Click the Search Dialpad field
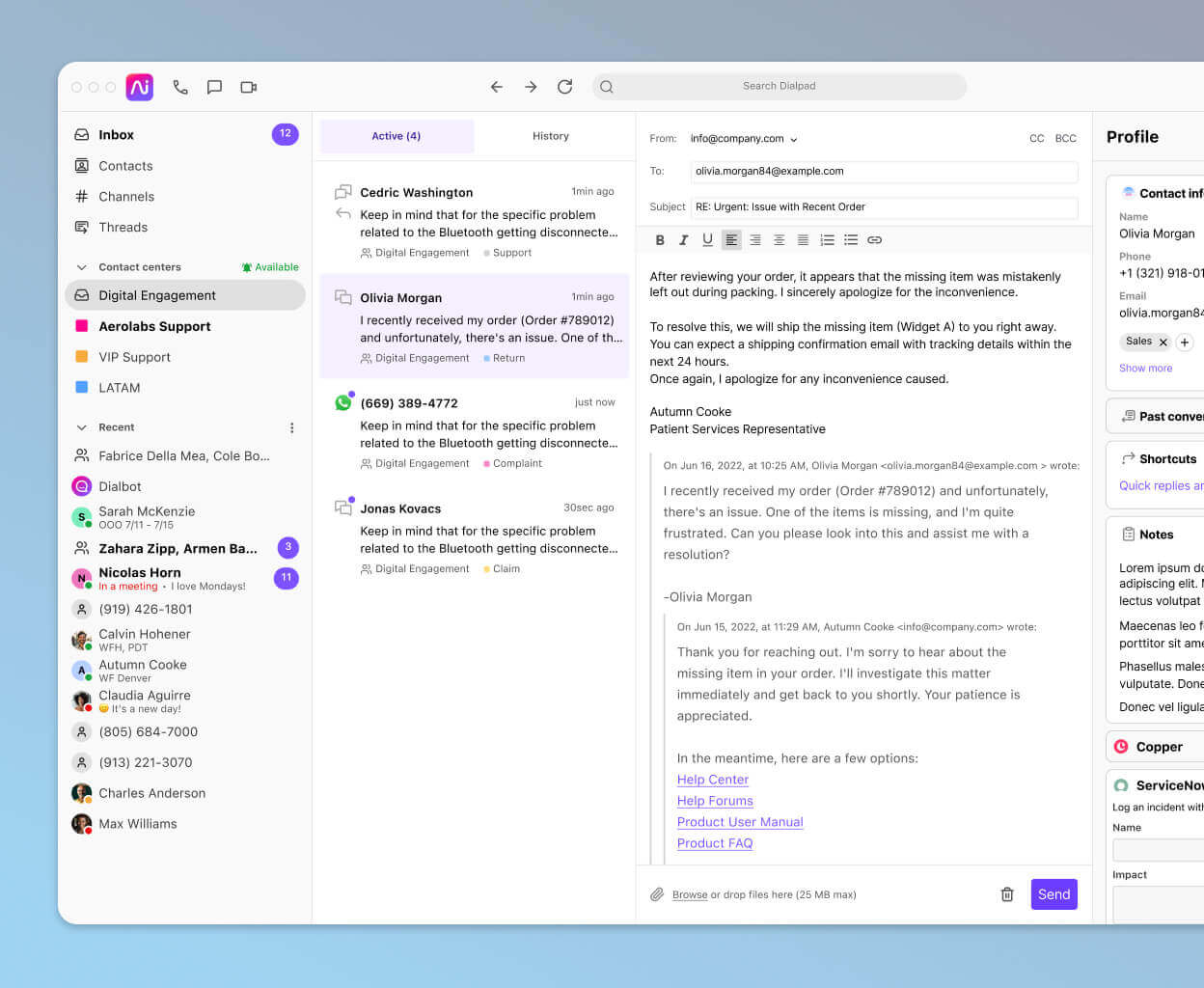Screen dimensions: 1204x988 [x=779, y=86]
